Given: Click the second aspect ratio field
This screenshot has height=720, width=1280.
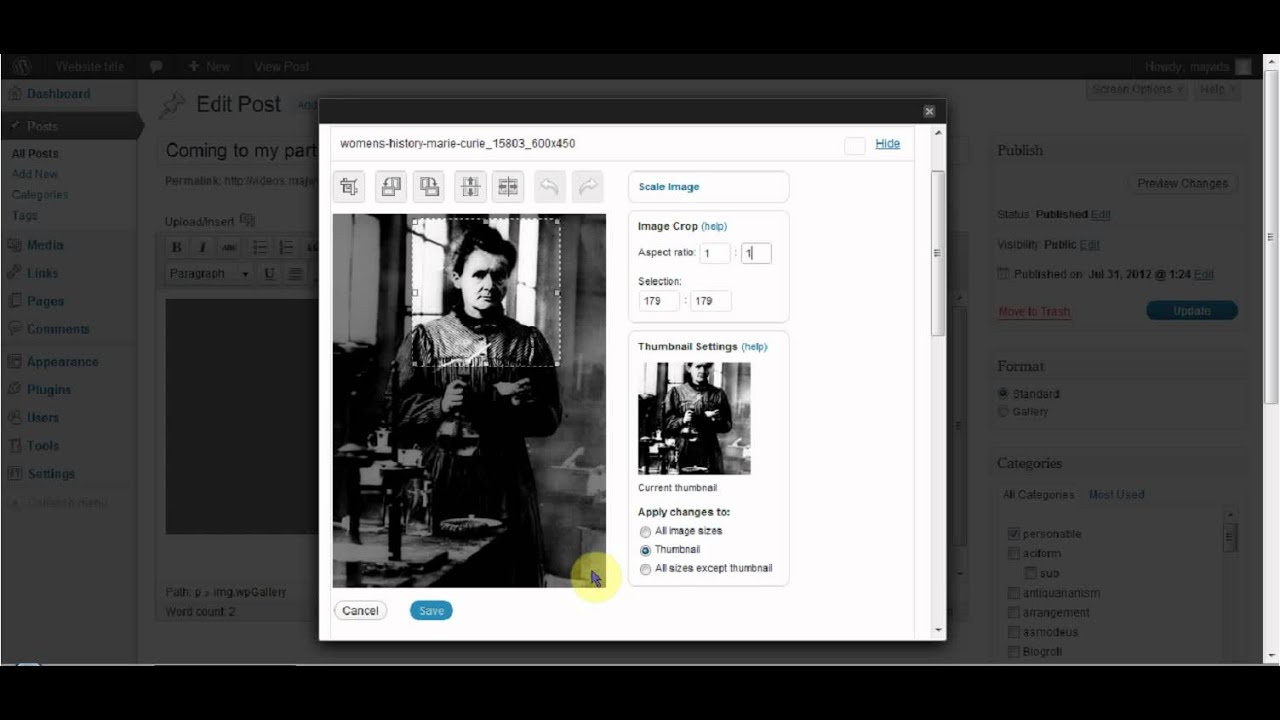Looking at the screenshot, I should click(x=756, y=254).
